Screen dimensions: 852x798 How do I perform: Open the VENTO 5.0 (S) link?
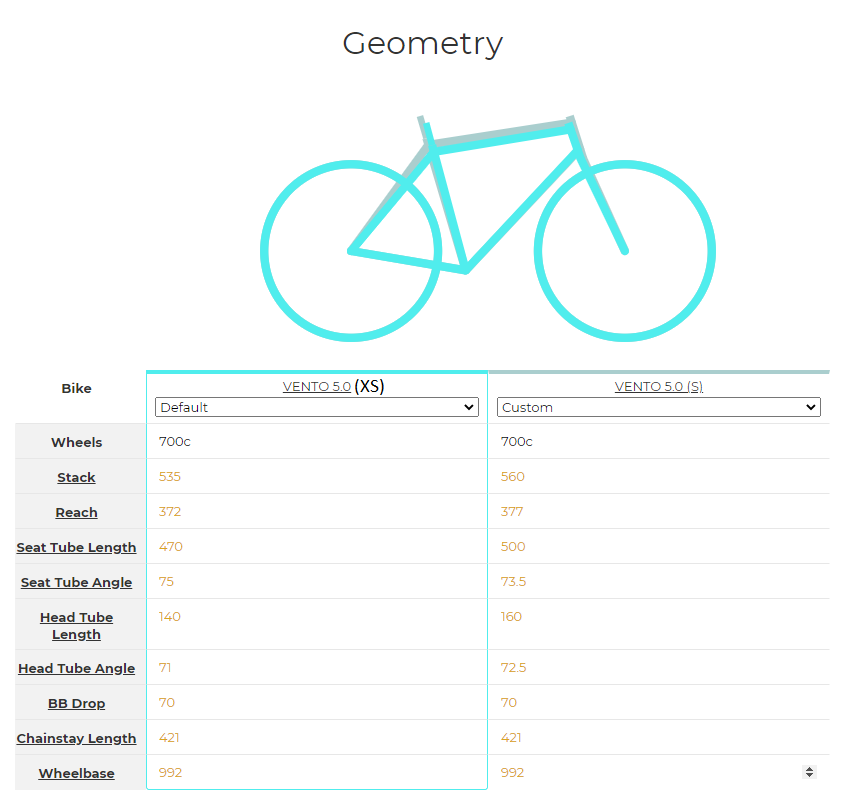click(659, 386)
